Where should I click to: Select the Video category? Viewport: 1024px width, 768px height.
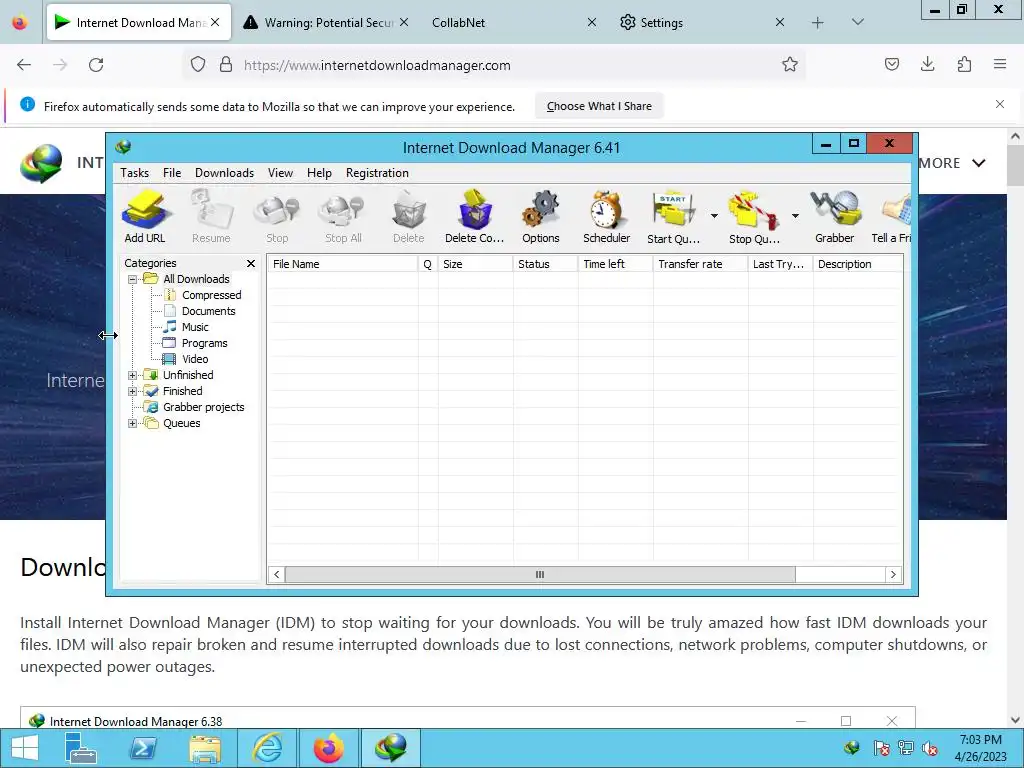195,359
